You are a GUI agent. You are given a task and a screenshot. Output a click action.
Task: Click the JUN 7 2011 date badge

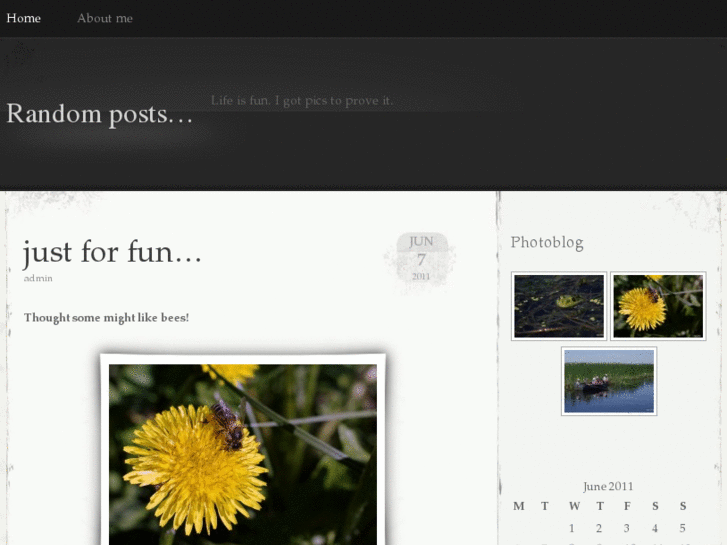[x=421, y=259]
